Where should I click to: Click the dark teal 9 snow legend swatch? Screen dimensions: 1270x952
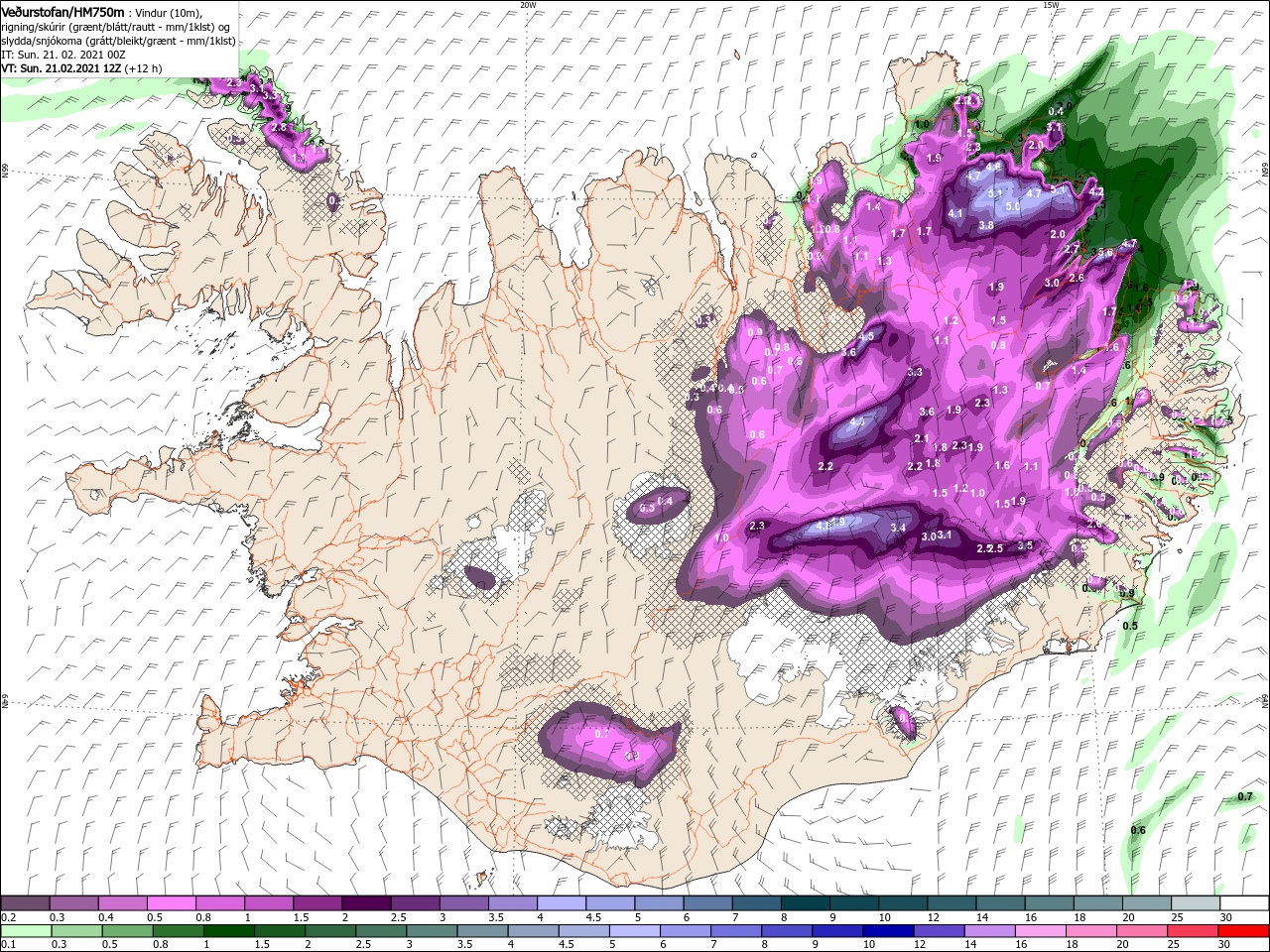854,903
